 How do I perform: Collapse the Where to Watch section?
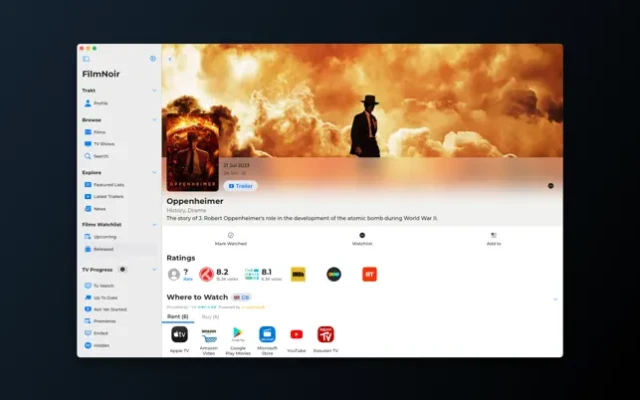point(555,299)
